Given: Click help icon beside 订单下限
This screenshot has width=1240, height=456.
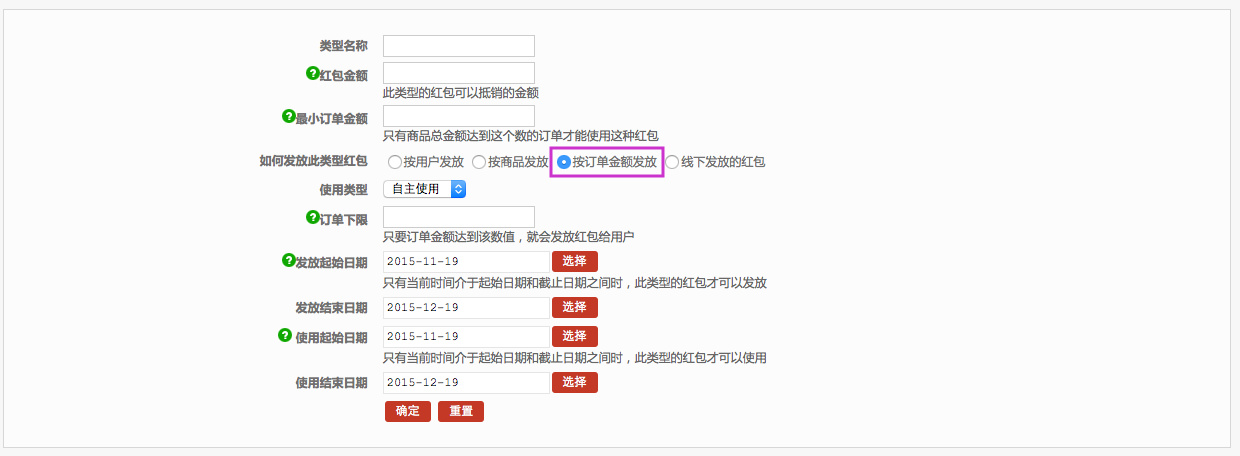Looking at the screenshot, I should click(x=312, y=217).
